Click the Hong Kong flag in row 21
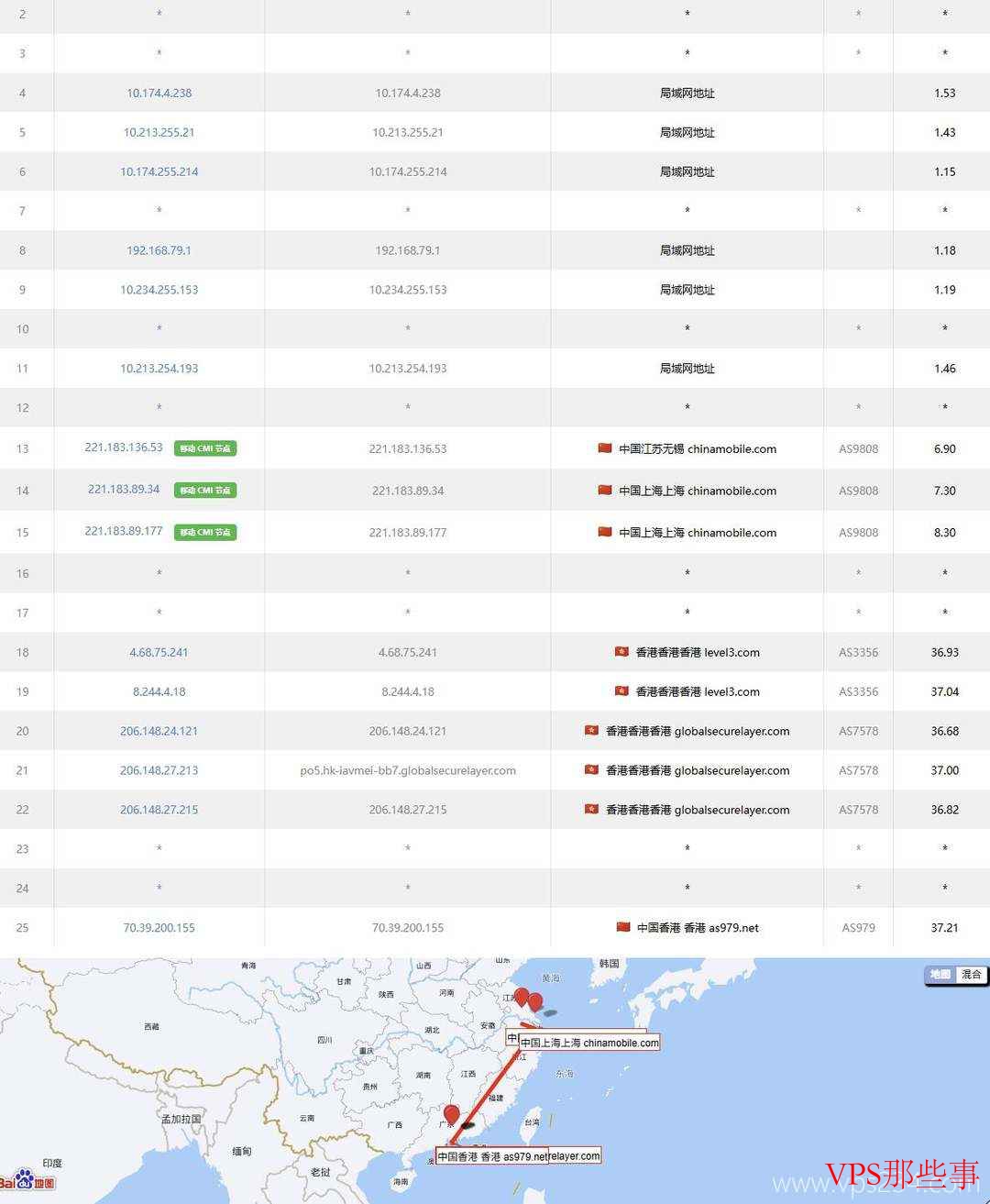This screenshot has height=1204, width=990. tap(592, 770)
